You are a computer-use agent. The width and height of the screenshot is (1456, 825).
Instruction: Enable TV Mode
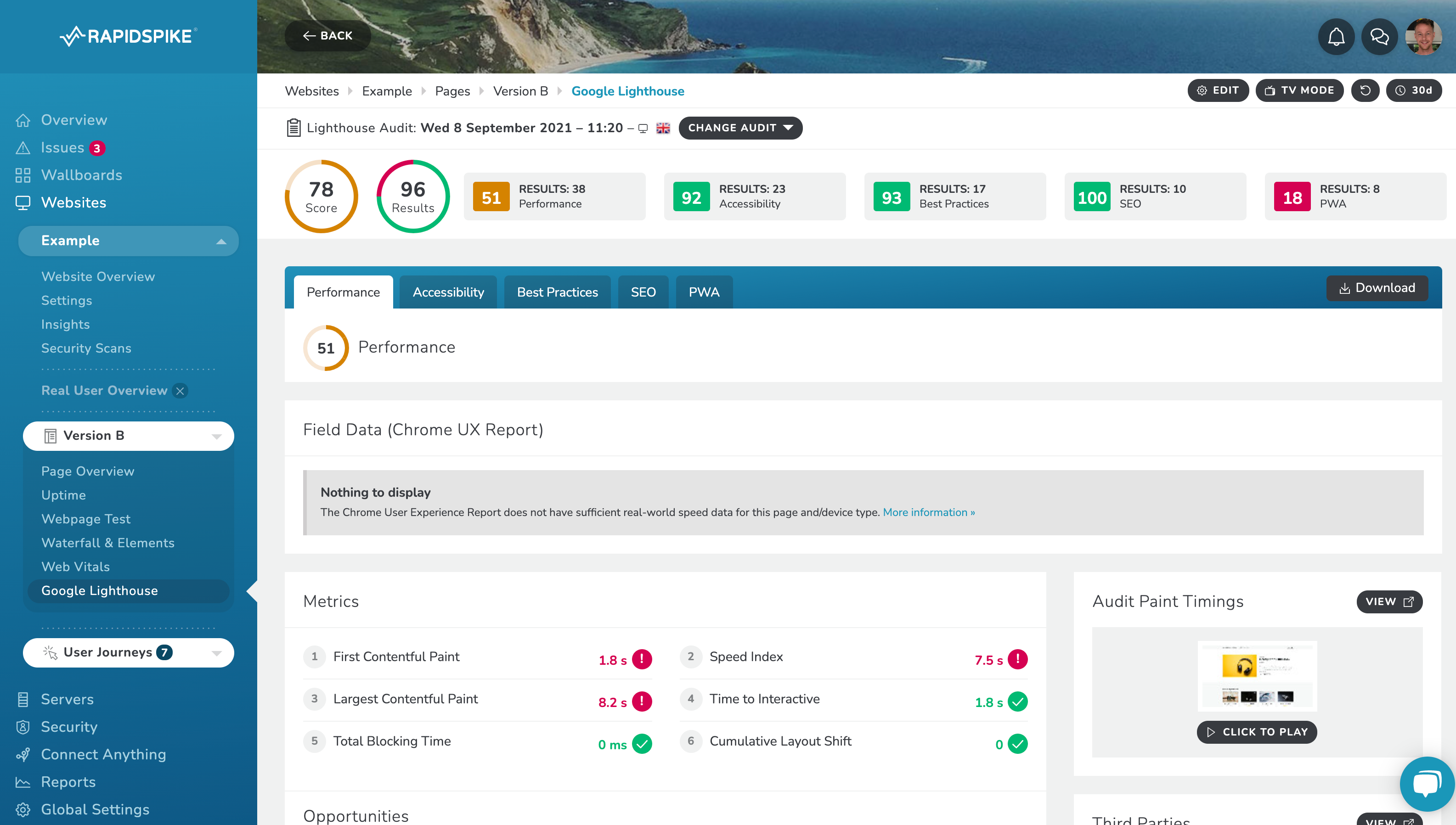(x=1299, y=90)
